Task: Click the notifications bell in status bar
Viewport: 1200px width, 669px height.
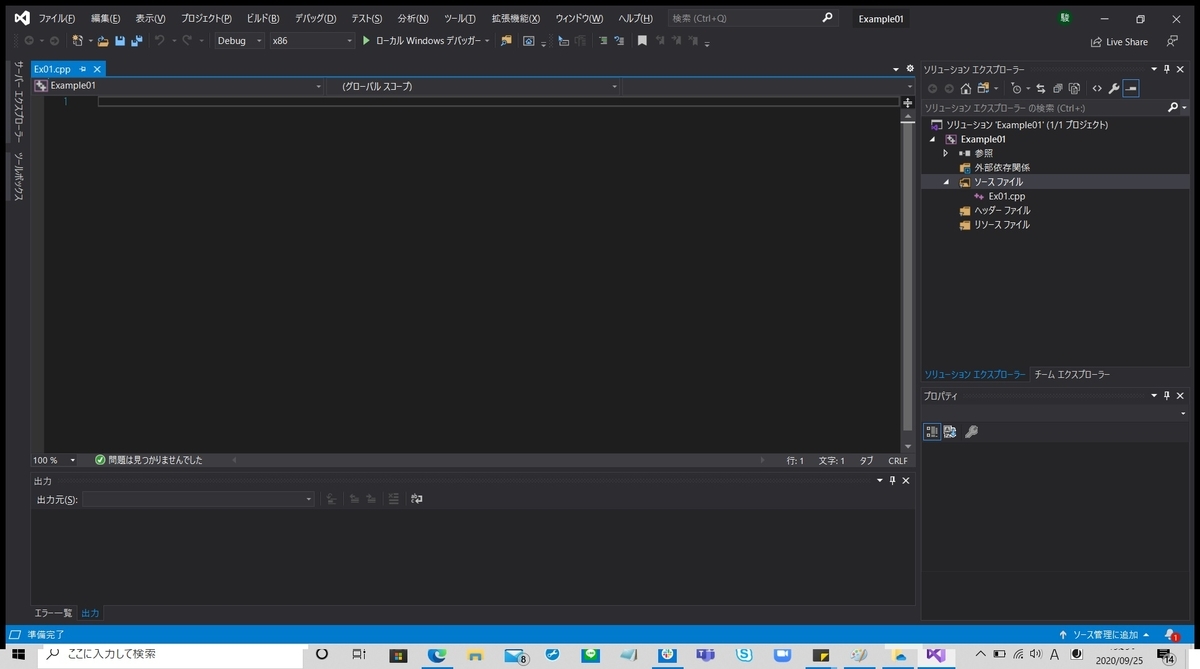Action: [x=1170, y=635]
